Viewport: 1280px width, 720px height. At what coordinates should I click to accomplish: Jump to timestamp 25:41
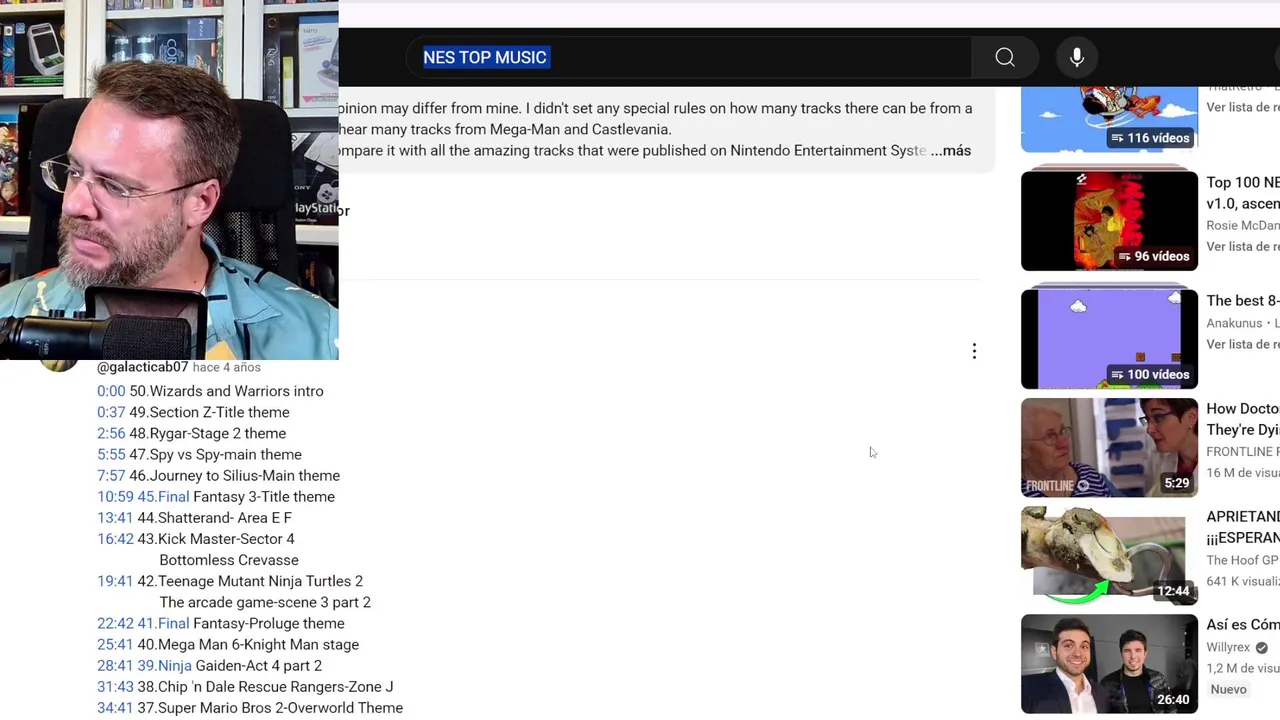pyautogui.click(x=115, y=644)
